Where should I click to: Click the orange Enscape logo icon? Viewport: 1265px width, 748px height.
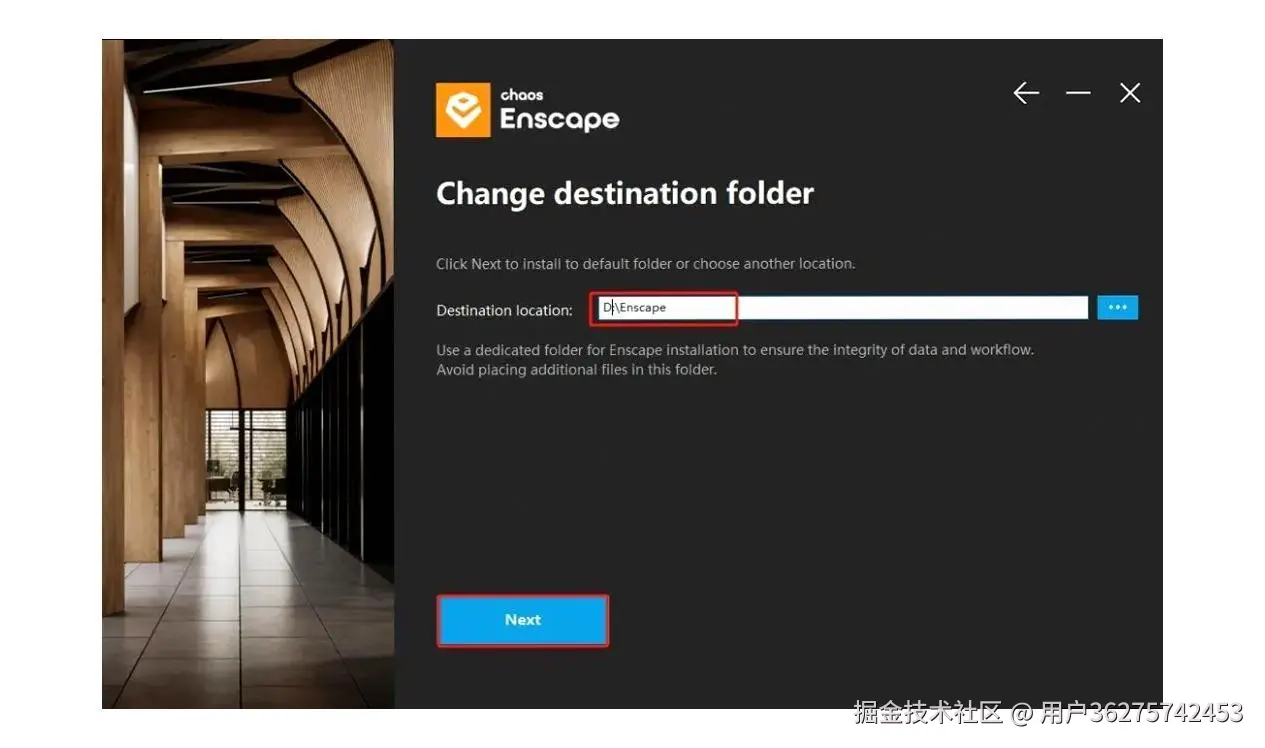[x=463, y=110]
